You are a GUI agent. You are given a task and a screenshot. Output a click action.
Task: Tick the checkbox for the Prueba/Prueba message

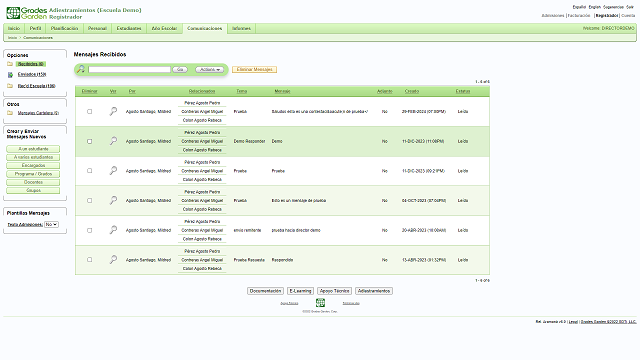tap(89, 171)
